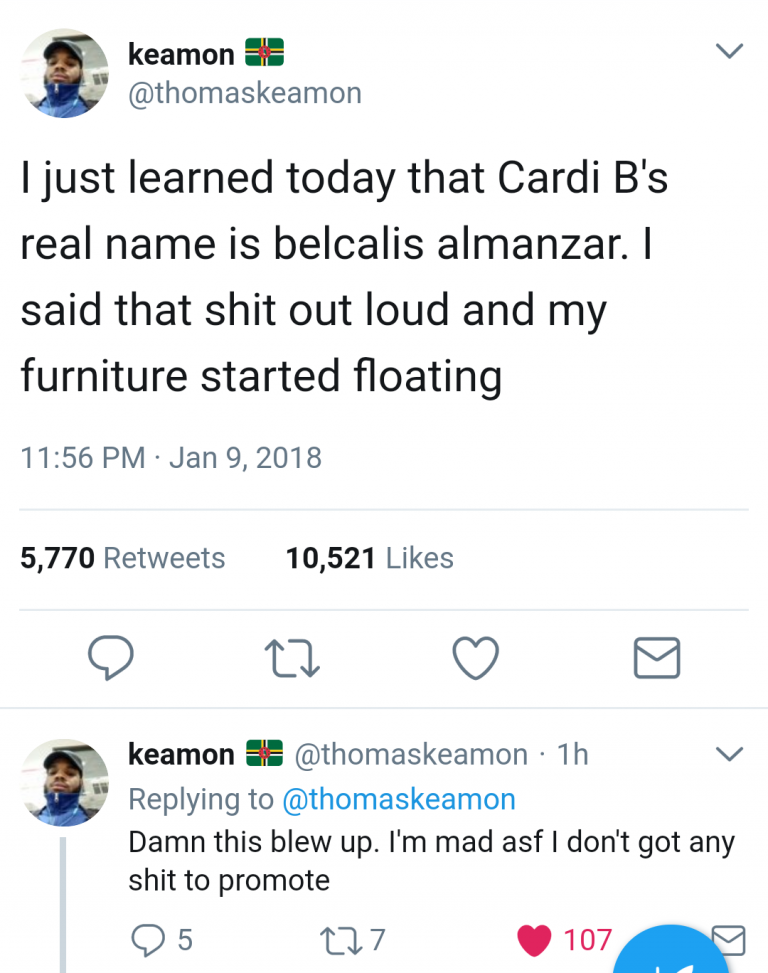Share main tweet via envelope message icon
The image size is (768, 973).
tap(657, 658)
